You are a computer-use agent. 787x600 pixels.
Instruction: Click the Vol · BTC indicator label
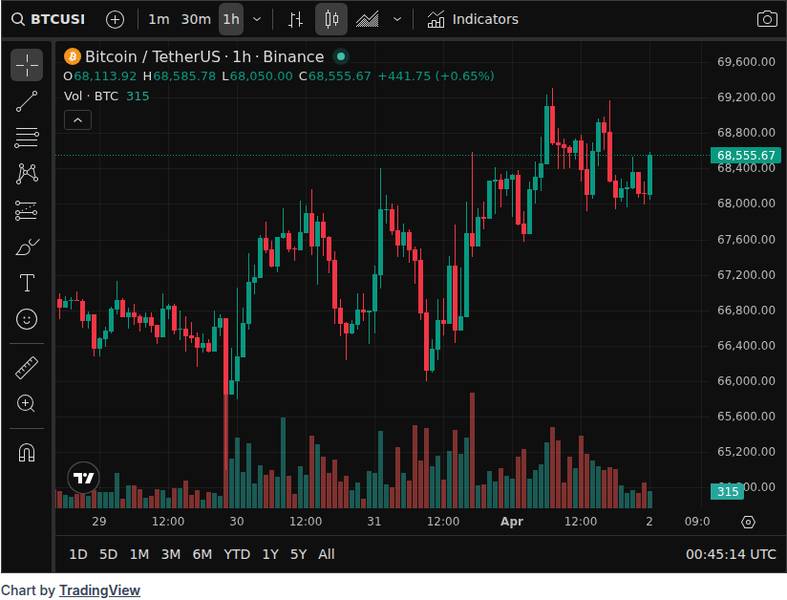click(91, 96)
